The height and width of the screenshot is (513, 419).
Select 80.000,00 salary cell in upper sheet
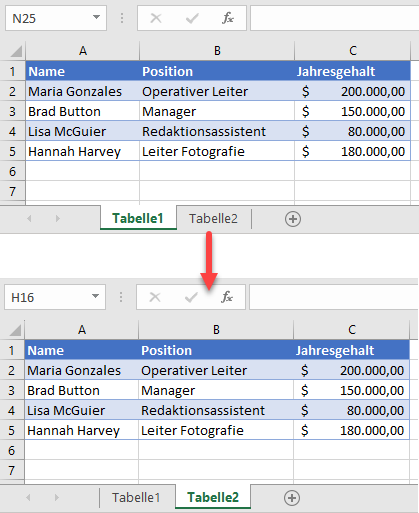(x=353, y=131)
